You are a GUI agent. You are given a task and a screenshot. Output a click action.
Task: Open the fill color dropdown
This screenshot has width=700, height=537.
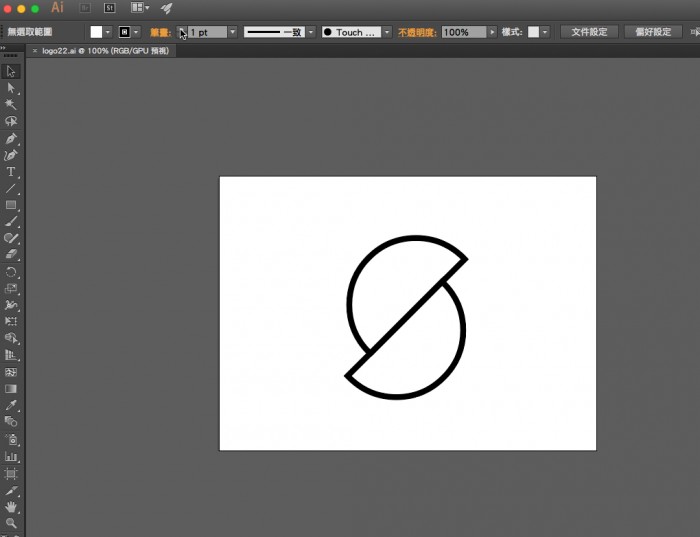[x=108, y=32]
